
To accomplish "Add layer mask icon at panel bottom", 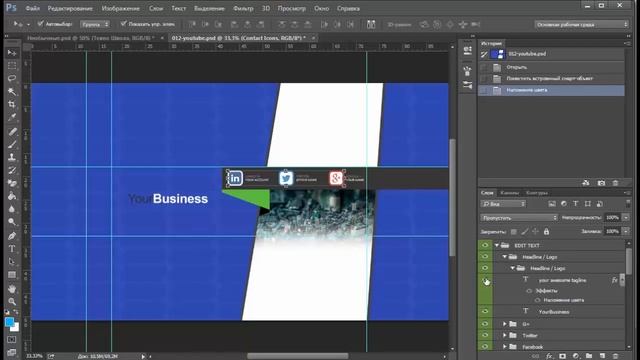I will pos(562,356).
